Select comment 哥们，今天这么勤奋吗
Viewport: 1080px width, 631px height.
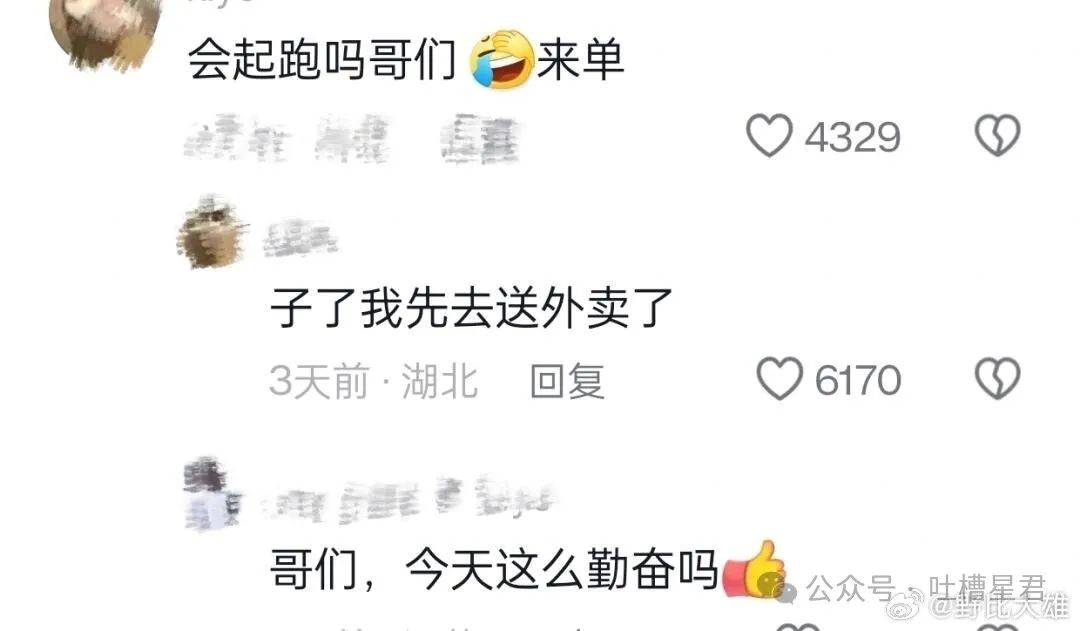(494, 570)
